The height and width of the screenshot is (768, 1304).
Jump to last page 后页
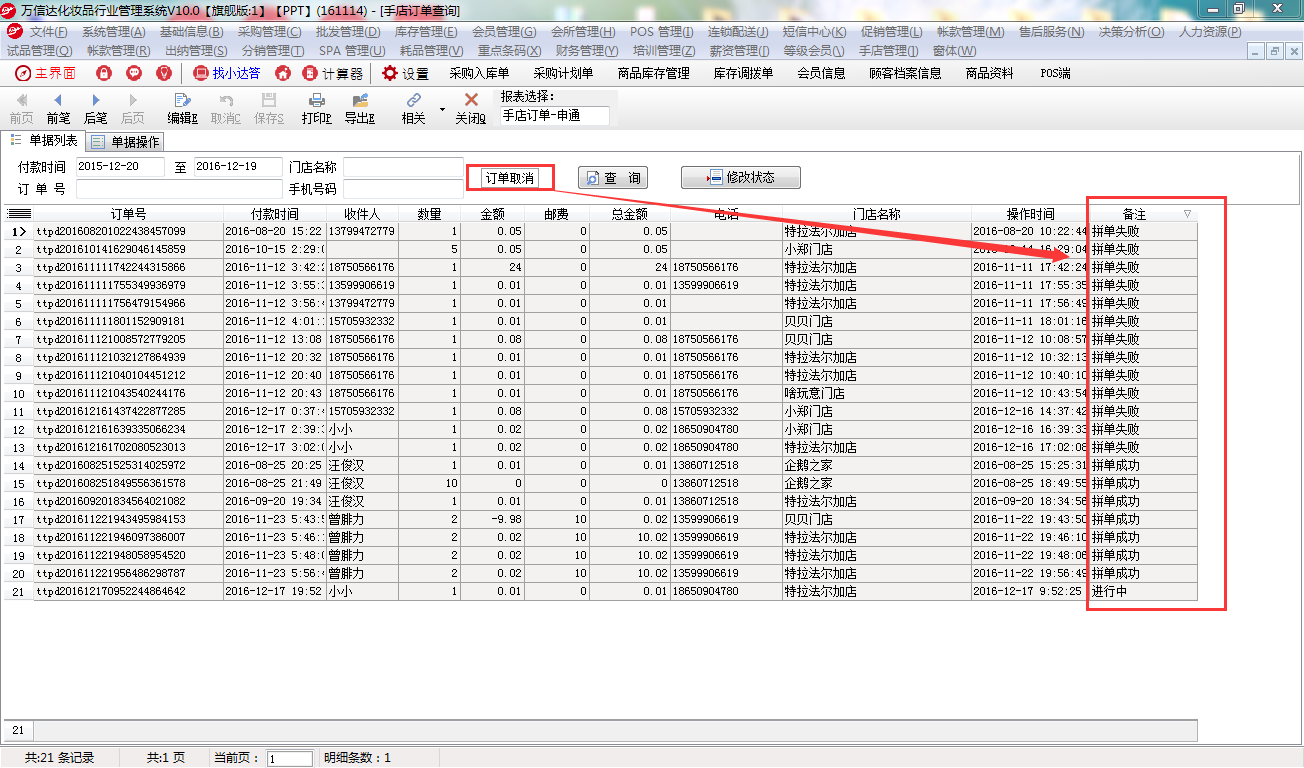(x=132, y=109)
